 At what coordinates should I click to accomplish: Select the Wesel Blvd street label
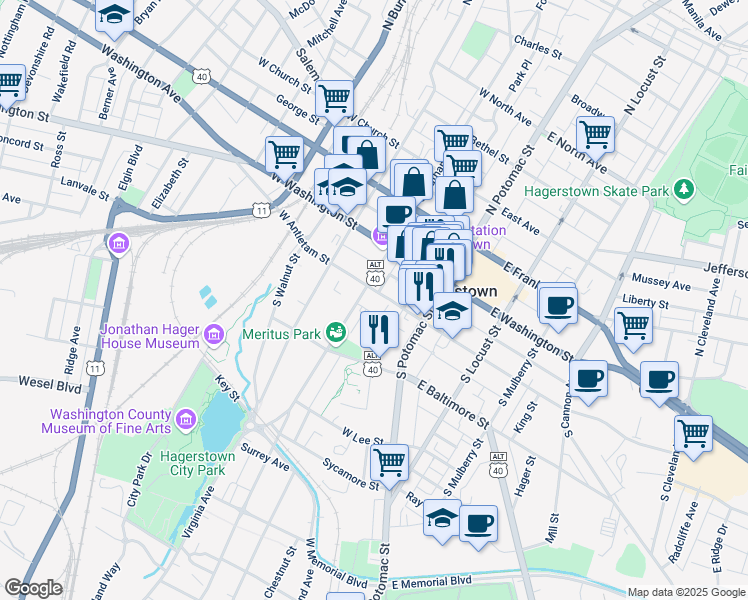pyautogui.click(x=50, y=384)
